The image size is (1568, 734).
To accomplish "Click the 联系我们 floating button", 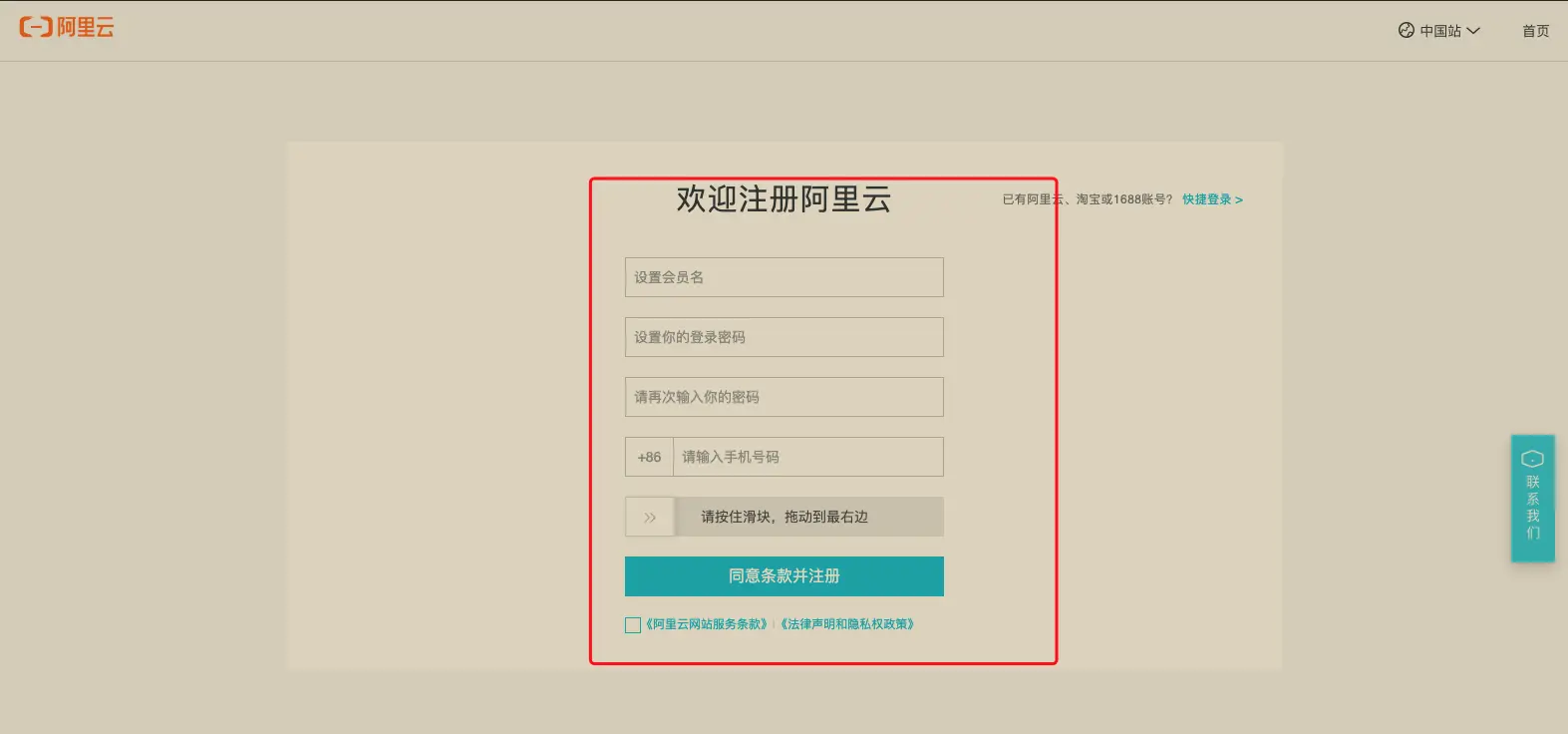I will coord(1533,498).
